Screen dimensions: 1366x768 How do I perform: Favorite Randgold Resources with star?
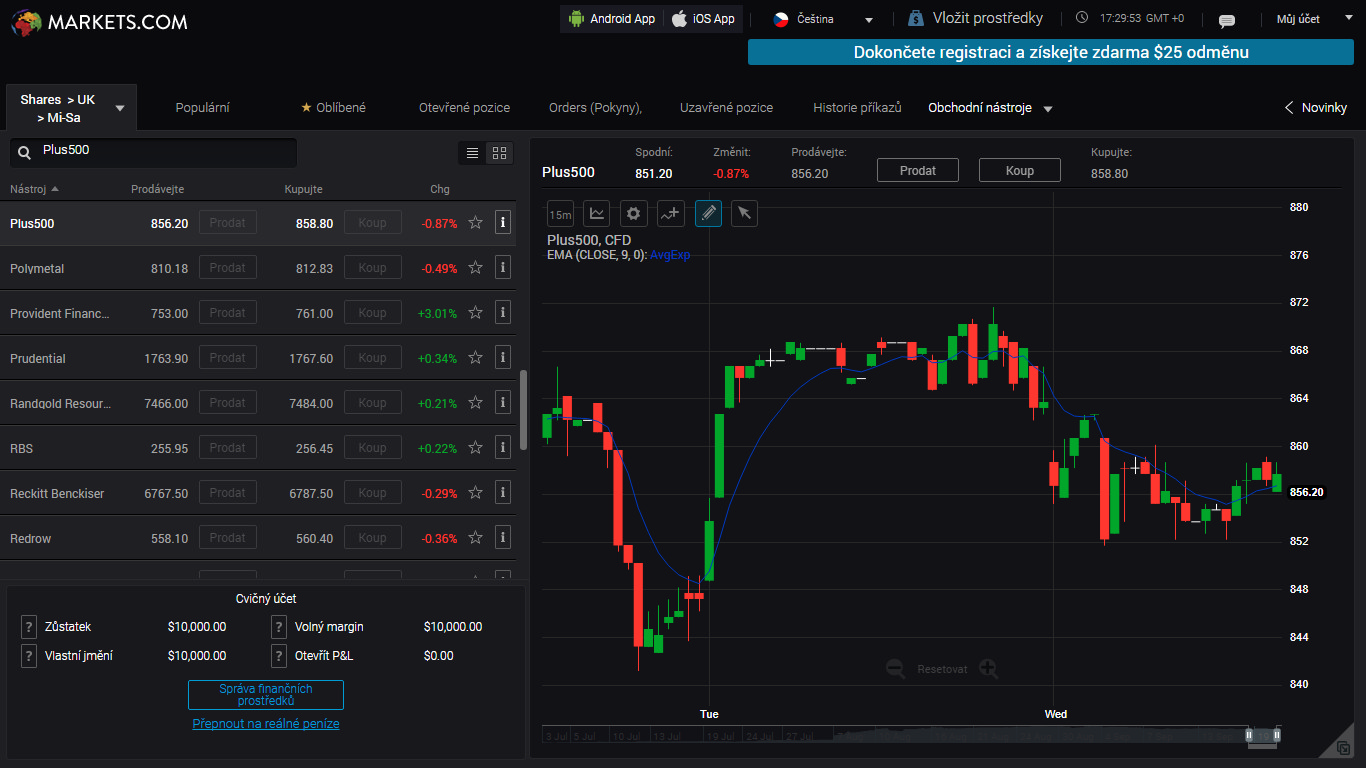(476, 403)
